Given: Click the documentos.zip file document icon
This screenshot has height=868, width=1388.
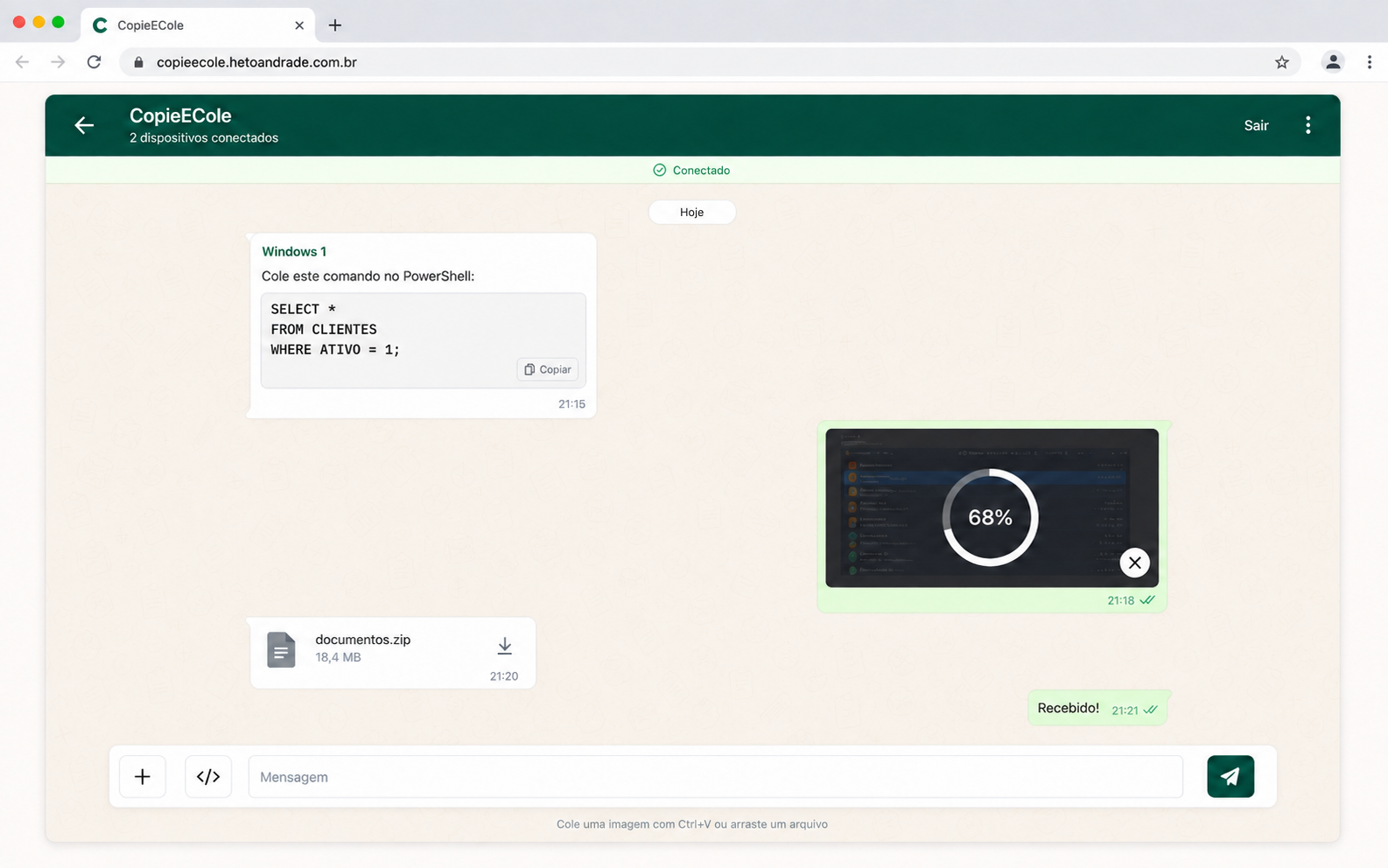Looking at the screenshot, I should point(281,650).
